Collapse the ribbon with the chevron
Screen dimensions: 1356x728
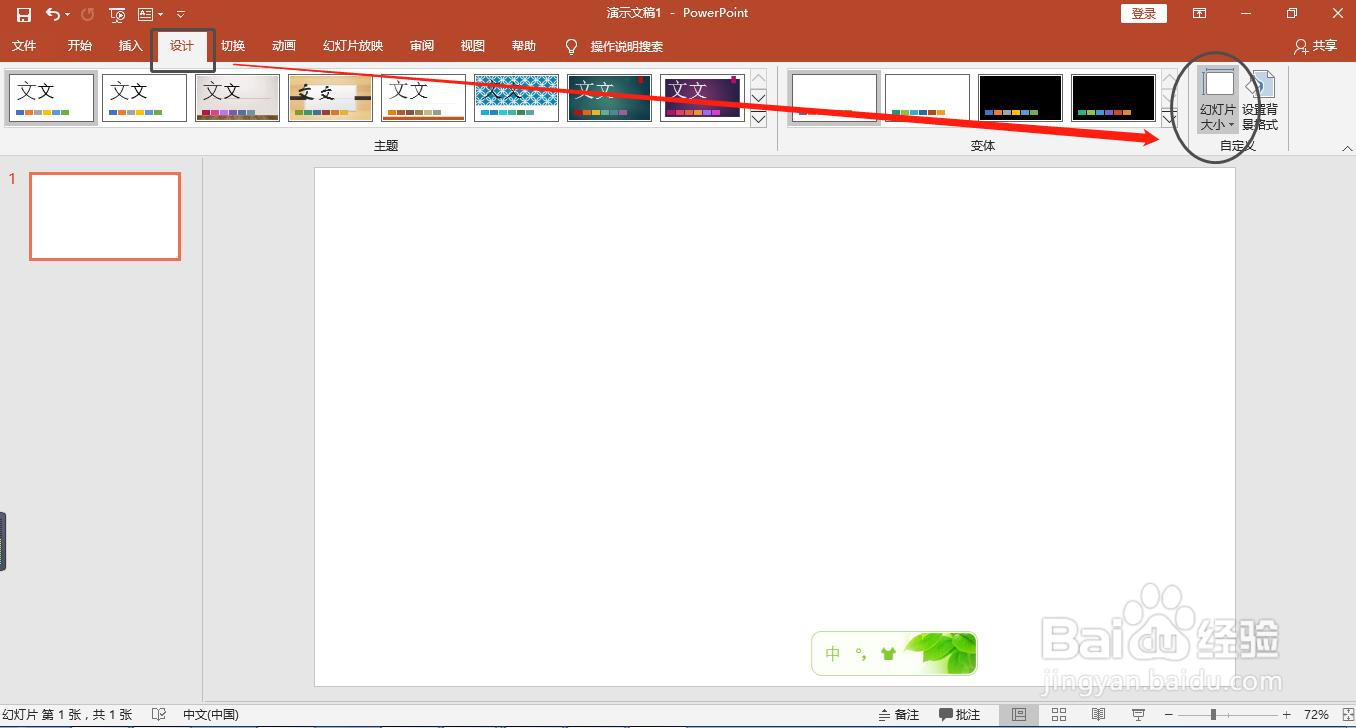pos(1346,148)
